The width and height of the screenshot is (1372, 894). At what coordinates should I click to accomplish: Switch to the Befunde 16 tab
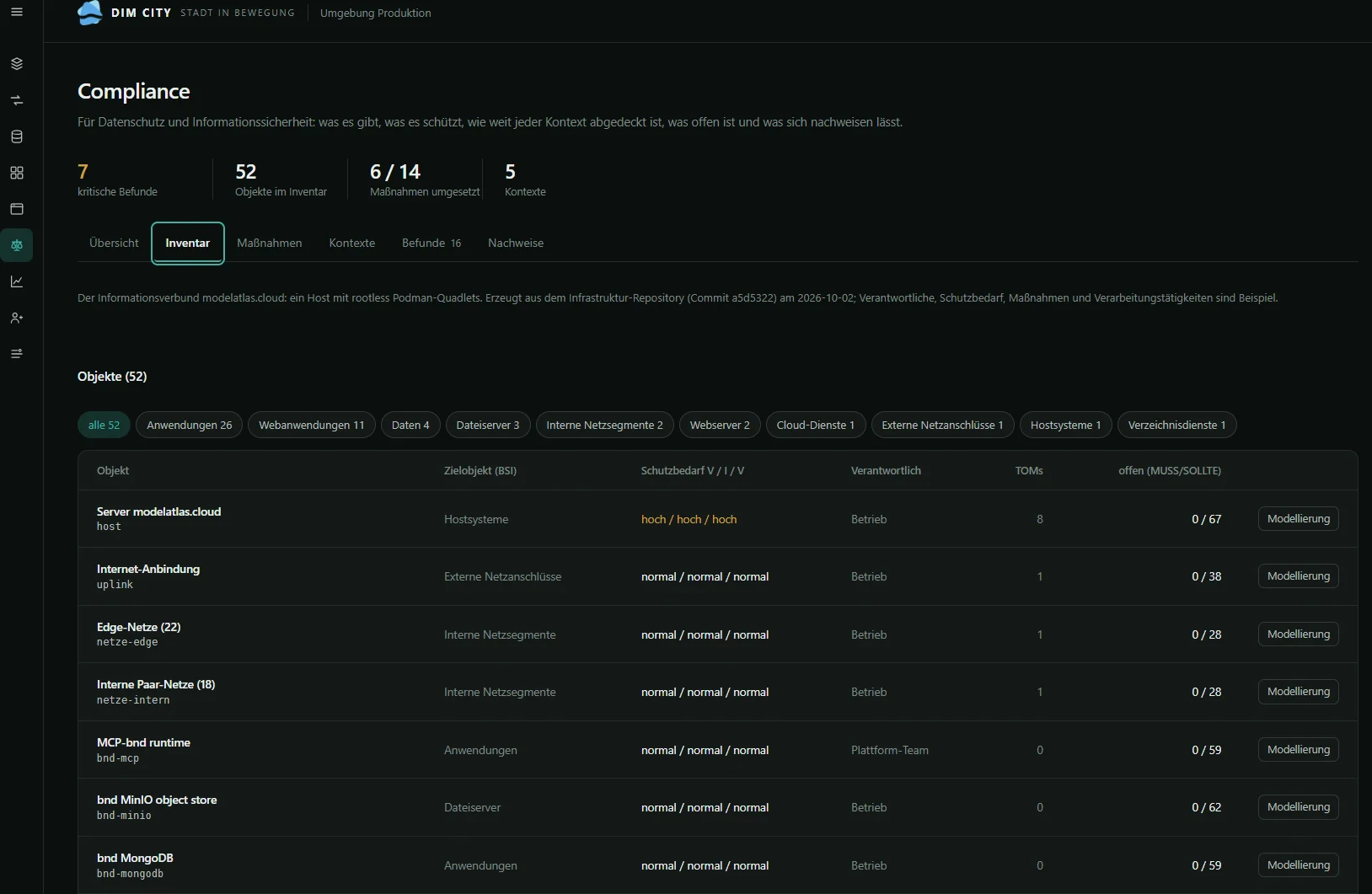(x=431, y=243)
